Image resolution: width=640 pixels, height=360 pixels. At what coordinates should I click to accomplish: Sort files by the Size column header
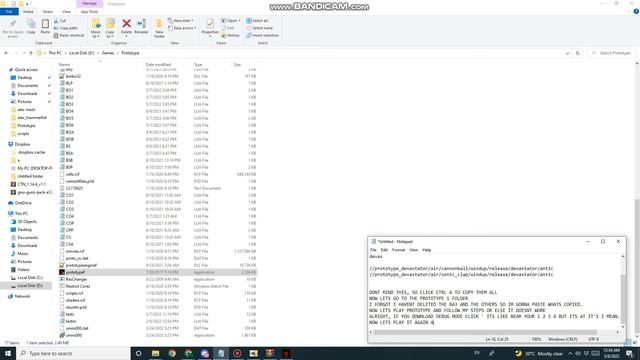click(237, 64)
